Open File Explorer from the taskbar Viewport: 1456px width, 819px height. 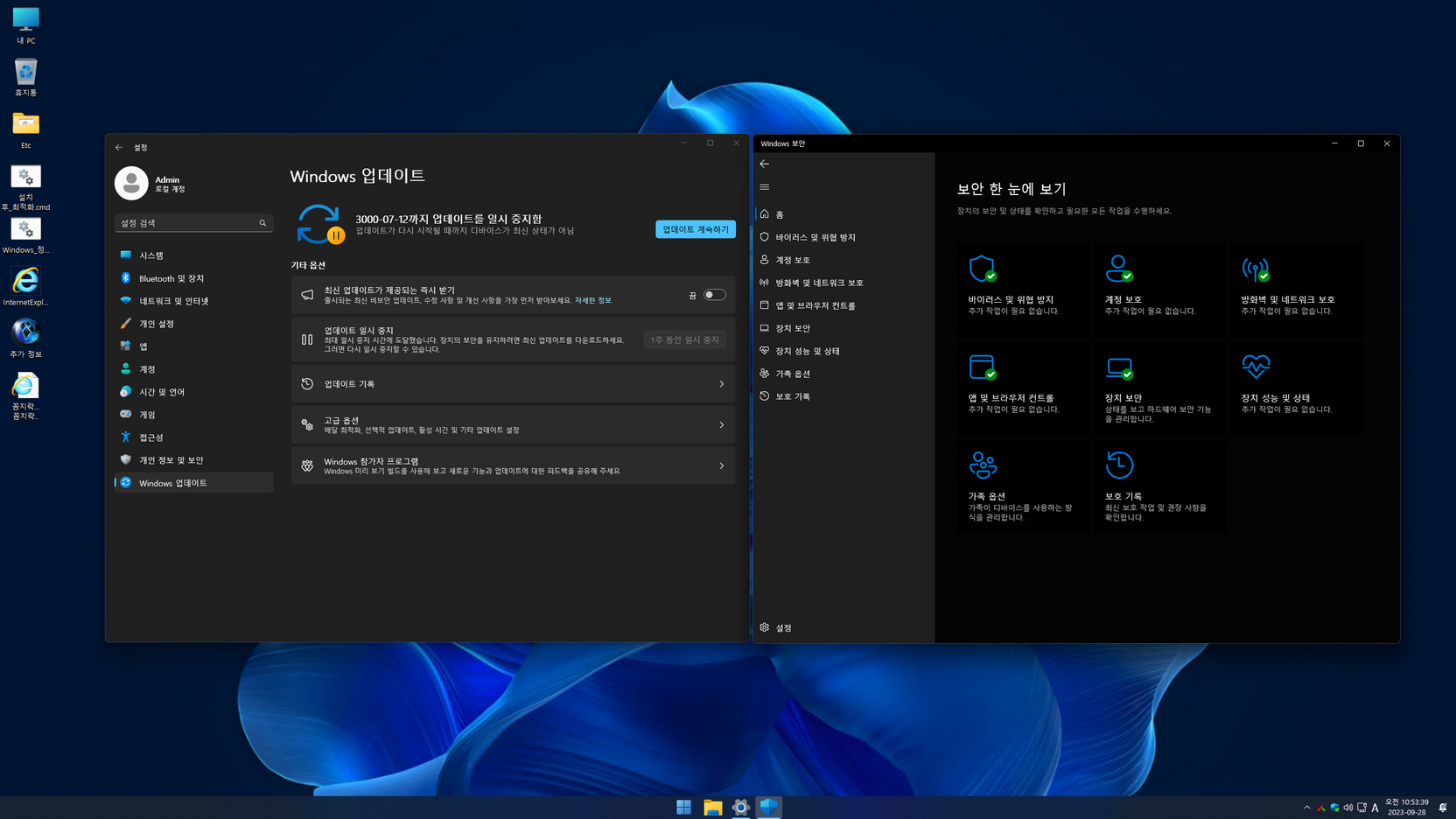tap(712, 807)
